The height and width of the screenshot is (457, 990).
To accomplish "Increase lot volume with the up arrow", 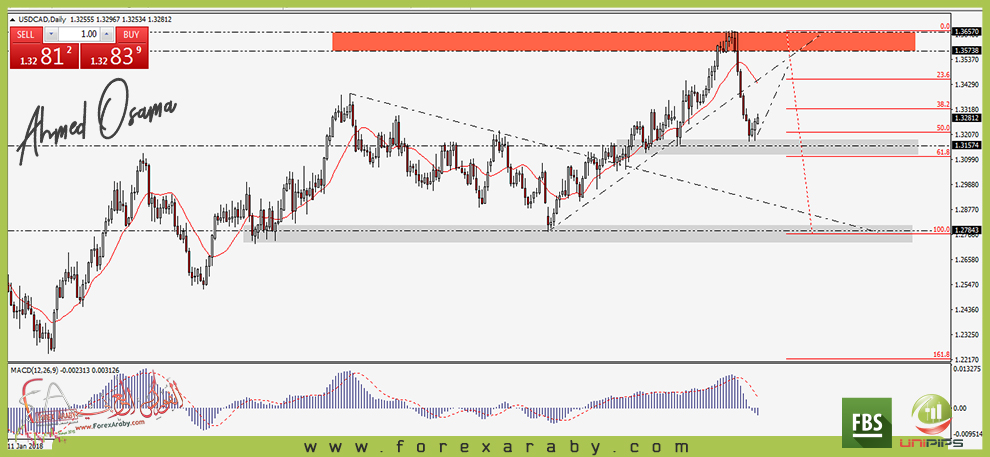I will point(108,34).
